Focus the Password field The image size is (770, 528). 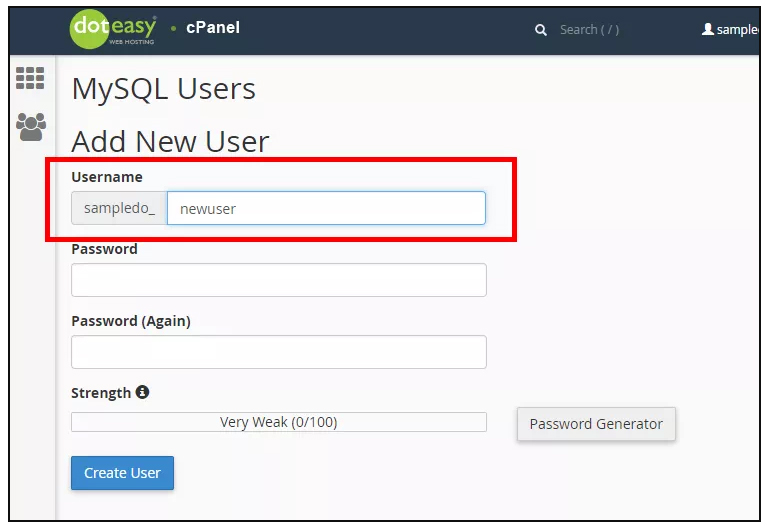point(279,280)
